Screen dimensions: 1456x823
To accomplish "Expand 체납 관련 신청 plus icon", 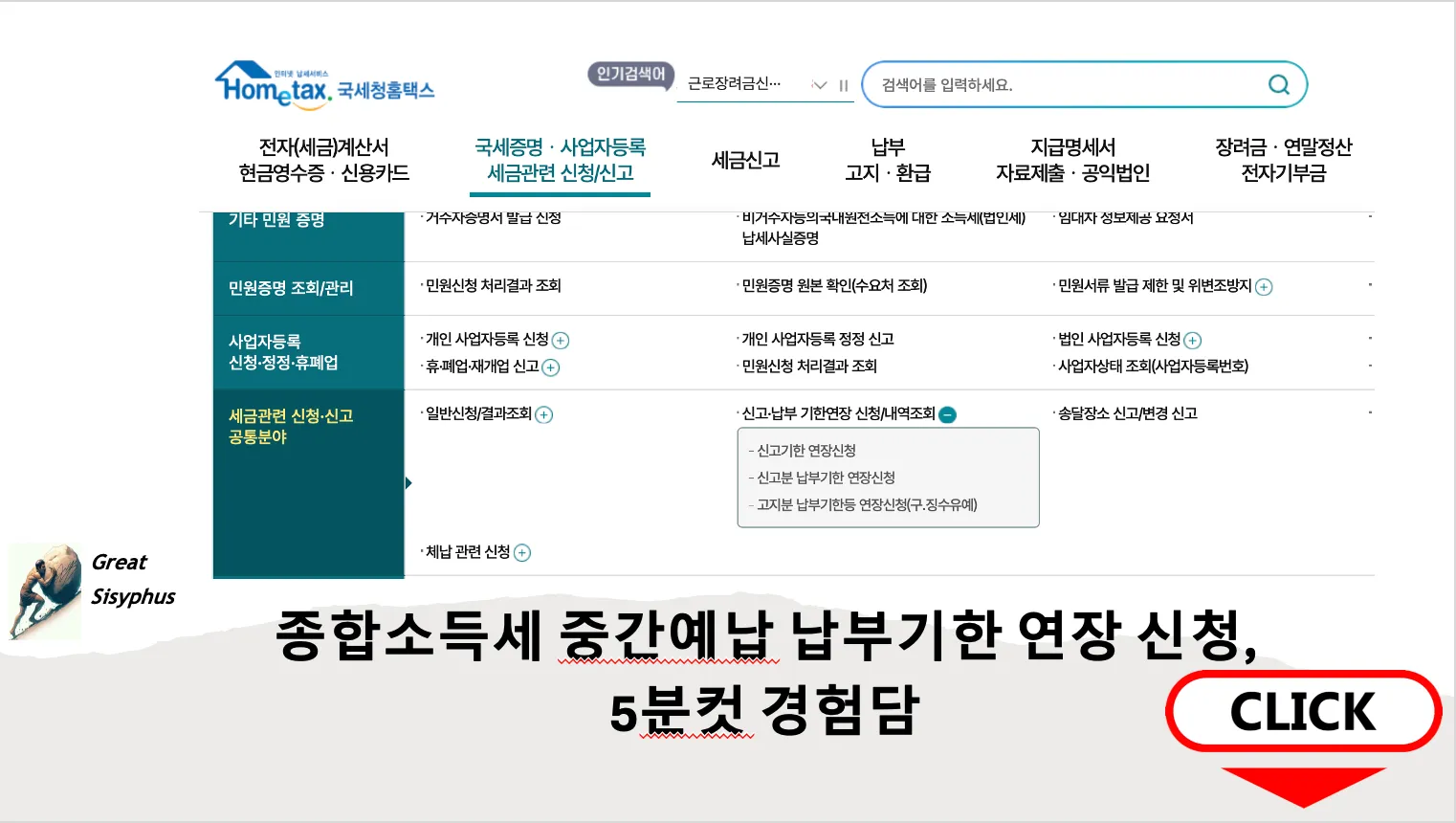I will [x=521, y=552].
